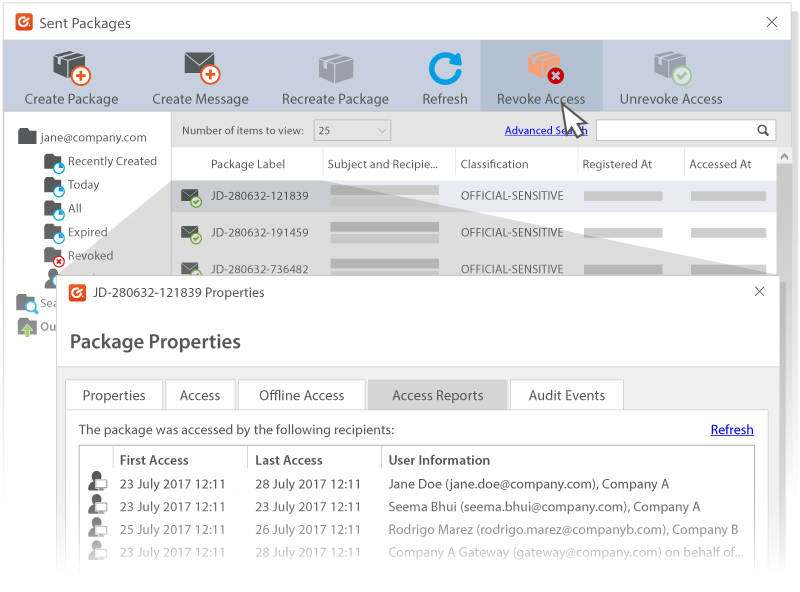Viewport: 800px width, 592px height.
Task: Select Rodrigo Marez access record text
Action: point(563,529)
